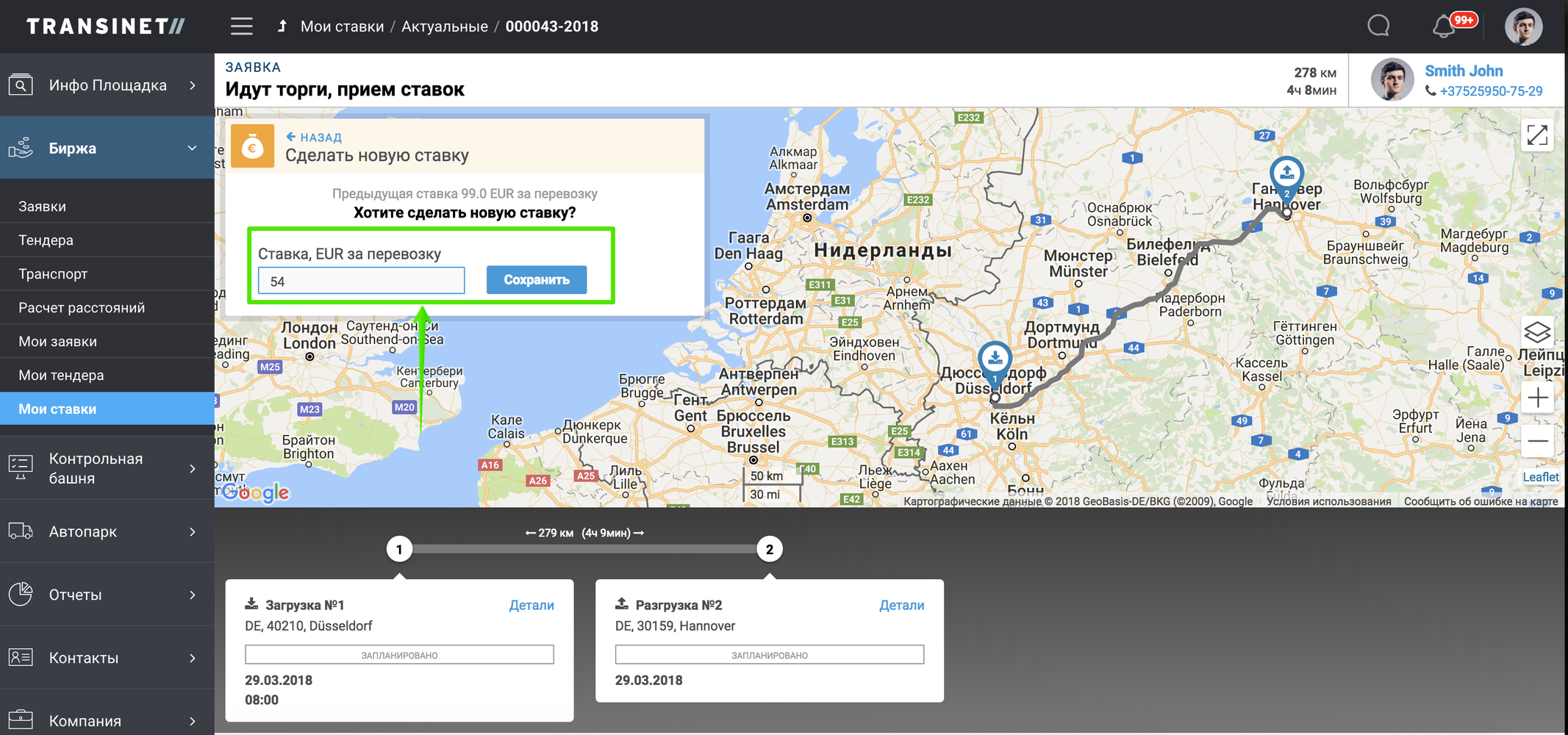
Task: Click the user avatar in top bar
Action: point(1523,26)
